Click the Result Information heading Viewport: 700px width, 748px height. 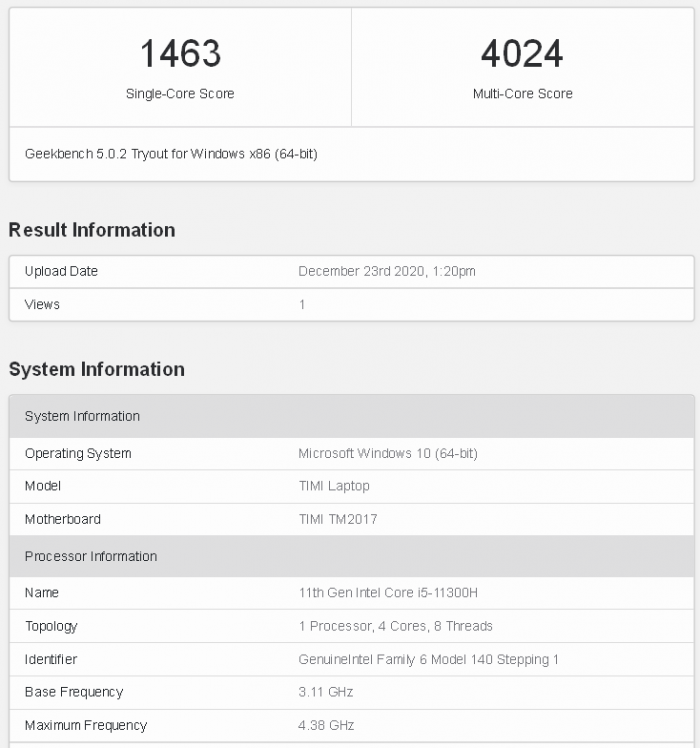click(92, 230)
